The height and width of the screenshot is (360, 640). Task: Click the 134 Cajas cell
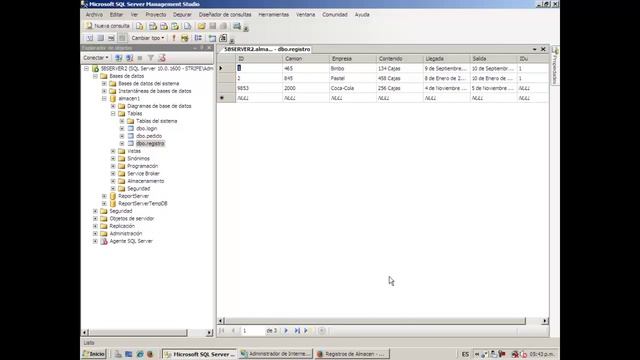400,69
